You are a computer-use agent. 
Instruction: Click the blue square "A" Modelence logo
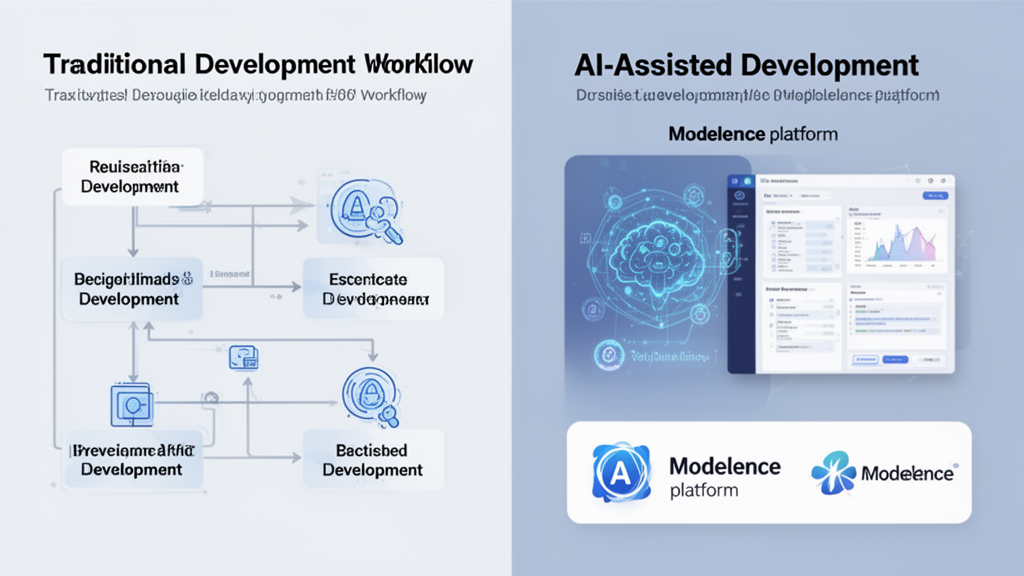tap(621, 472)
